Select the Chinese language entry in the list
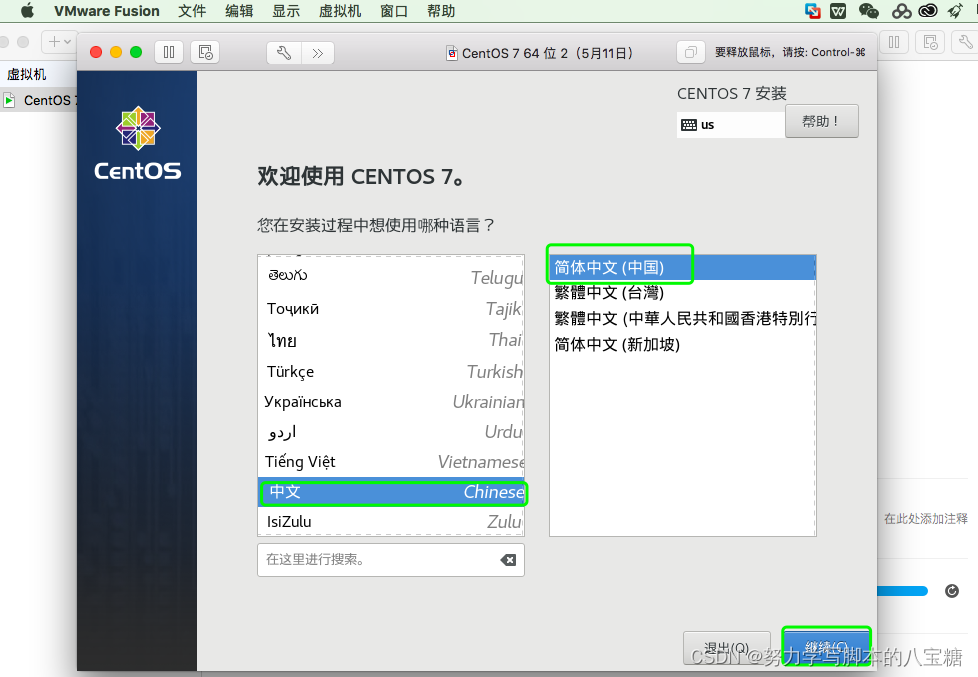Viewport: 978px width, 677px height. coord(390,491)
